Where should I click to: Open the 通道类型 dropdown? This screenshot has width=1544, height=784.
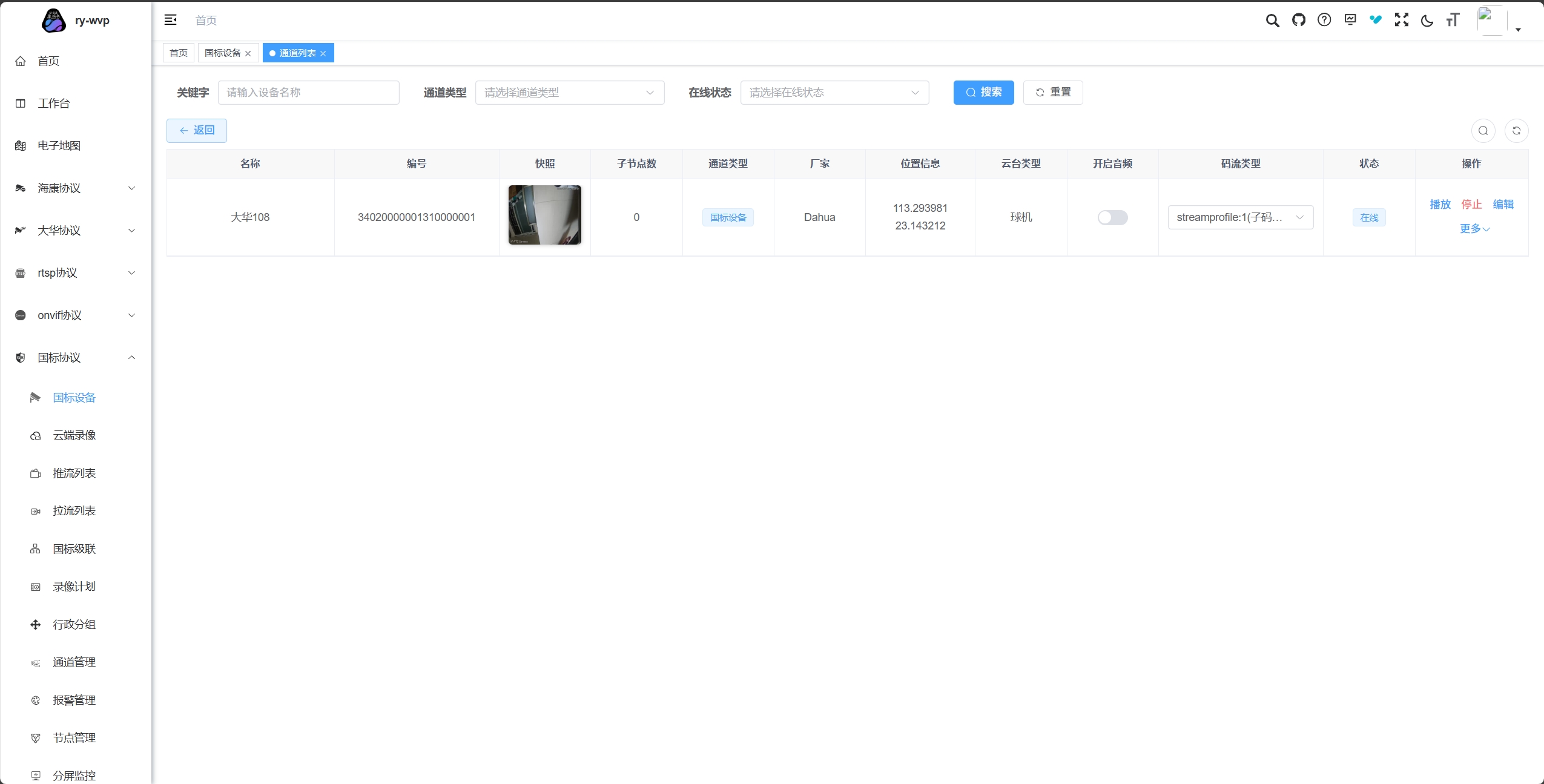[x=569, y=93]
